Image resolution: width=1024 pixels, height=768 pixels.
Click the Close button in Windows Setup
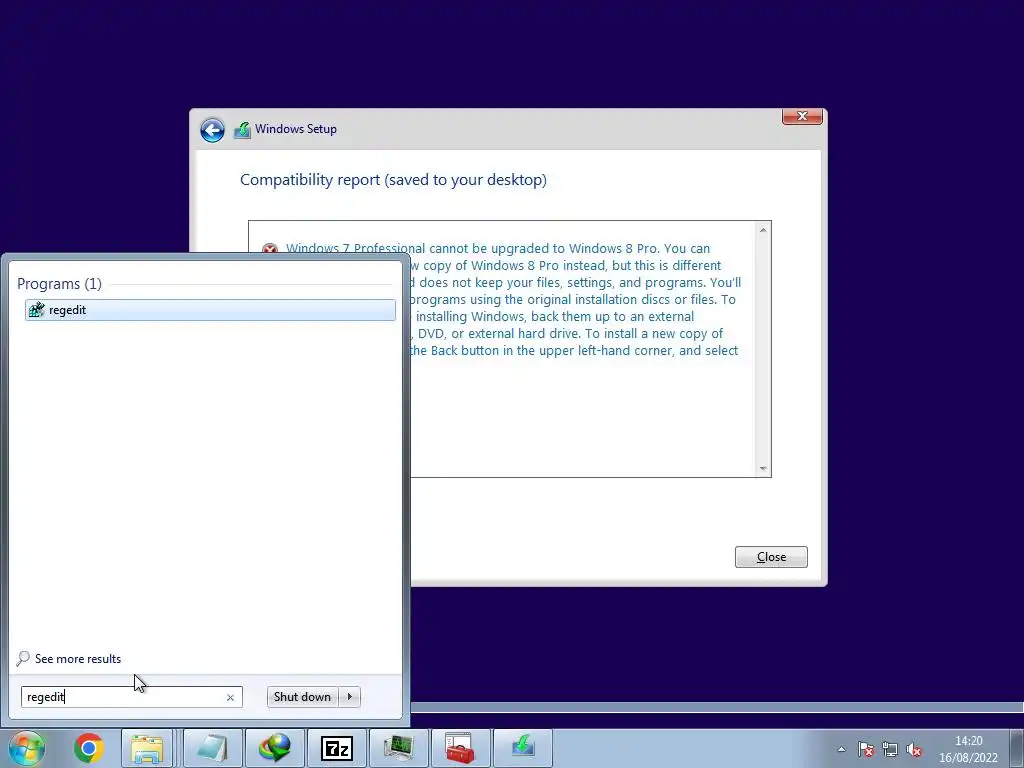click(771, 557)
